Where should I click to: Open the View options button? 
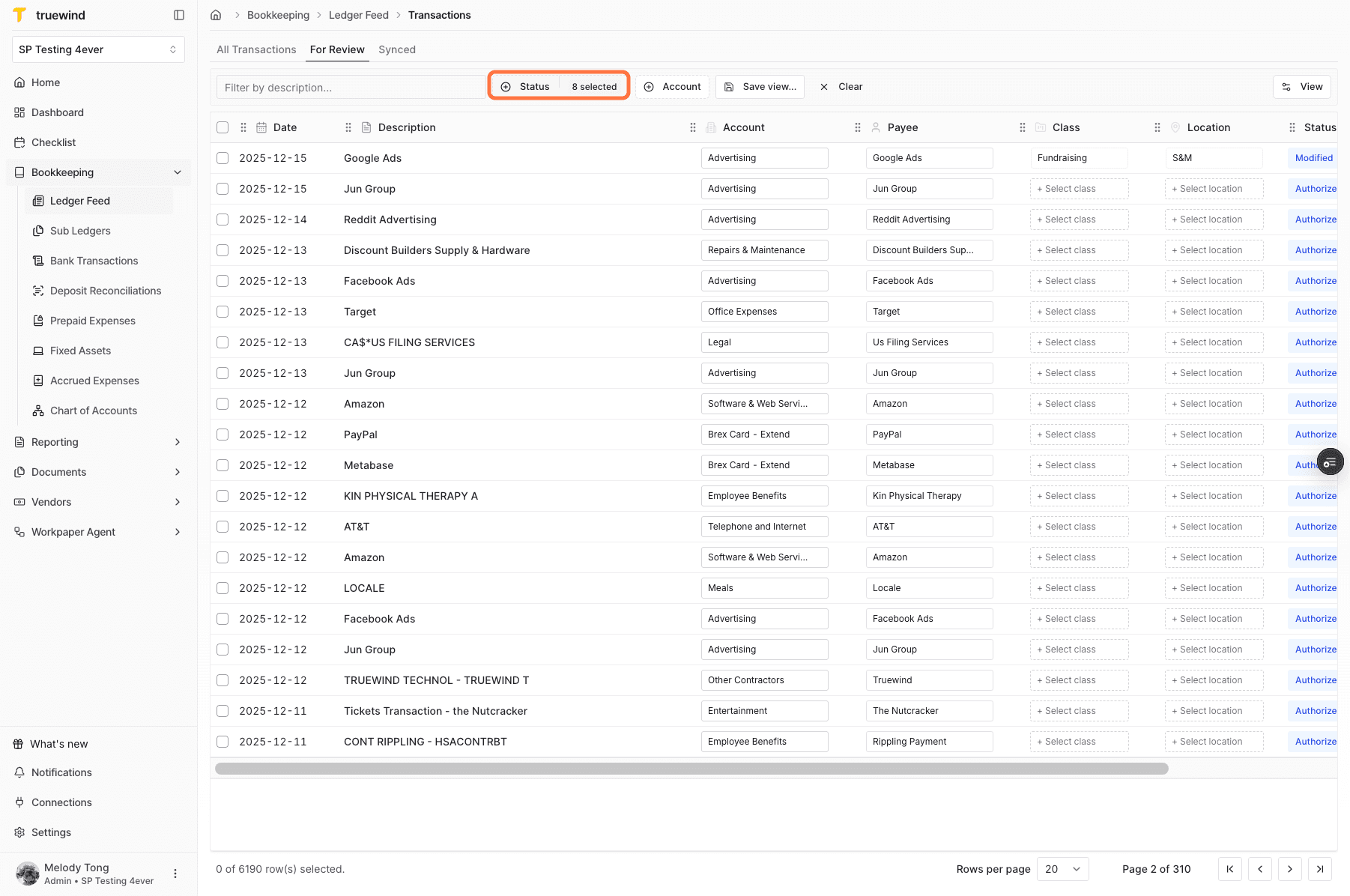[x=1302, y=87]
